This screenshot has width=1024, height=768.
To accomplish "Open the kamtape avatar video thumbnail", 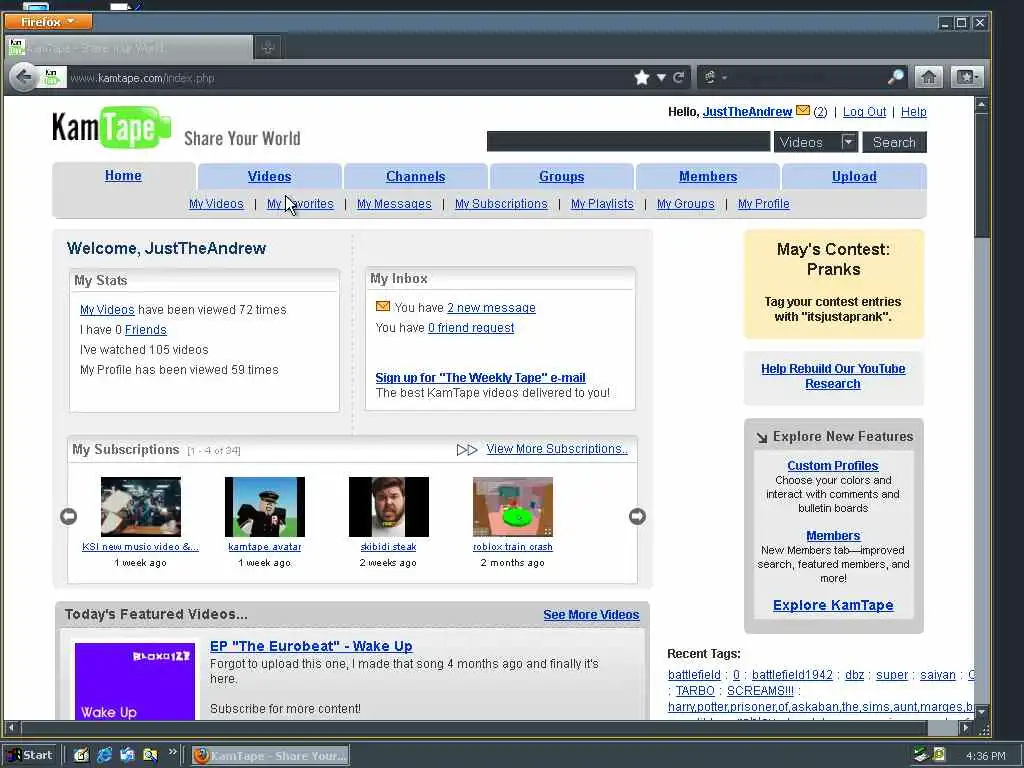I will [x=264, y=507].
